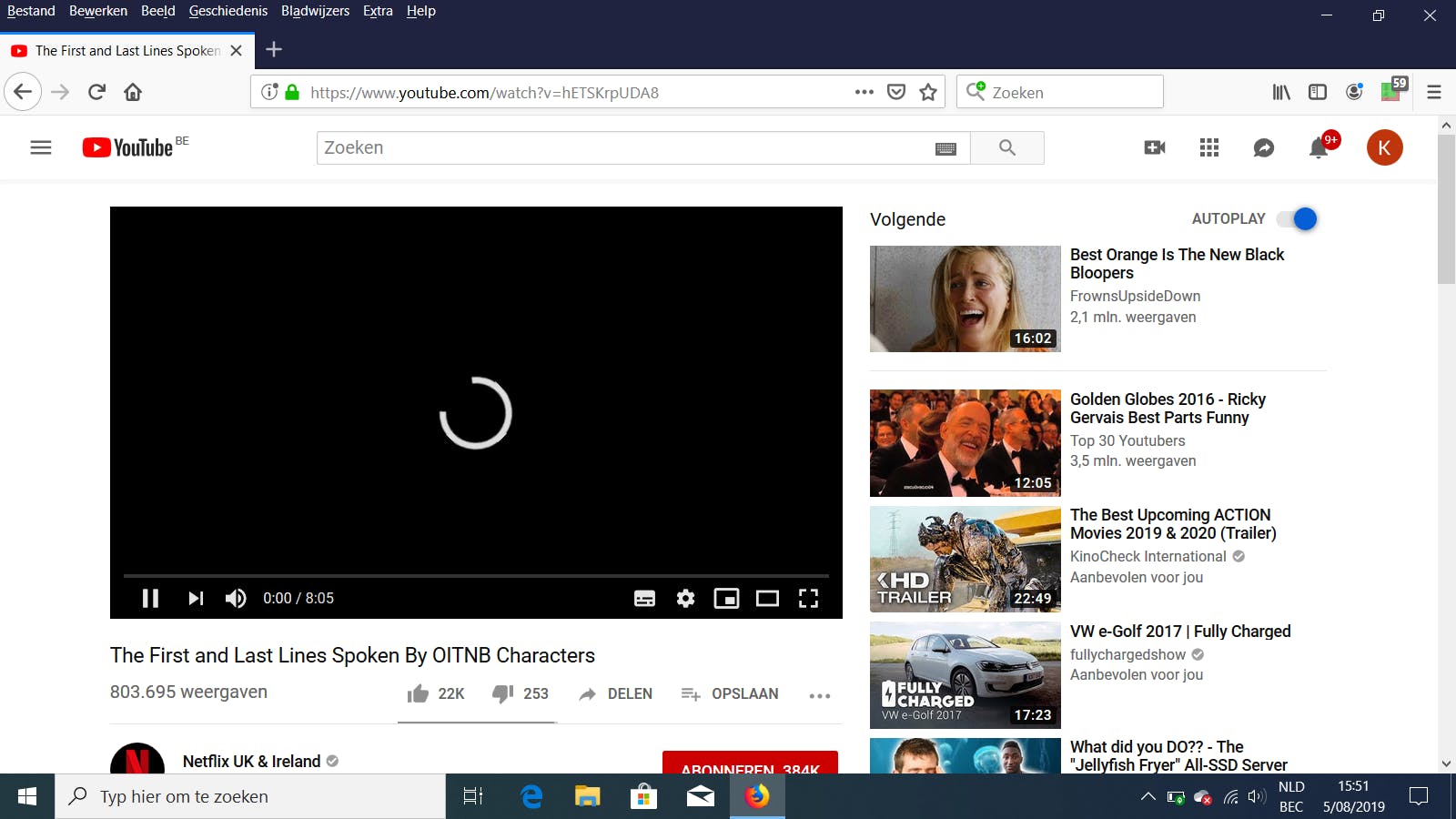The height and width of the screenshot is (819, 1456).
Task: Click the YouTube notifications bell
Action: click(x=1319, y=147)
